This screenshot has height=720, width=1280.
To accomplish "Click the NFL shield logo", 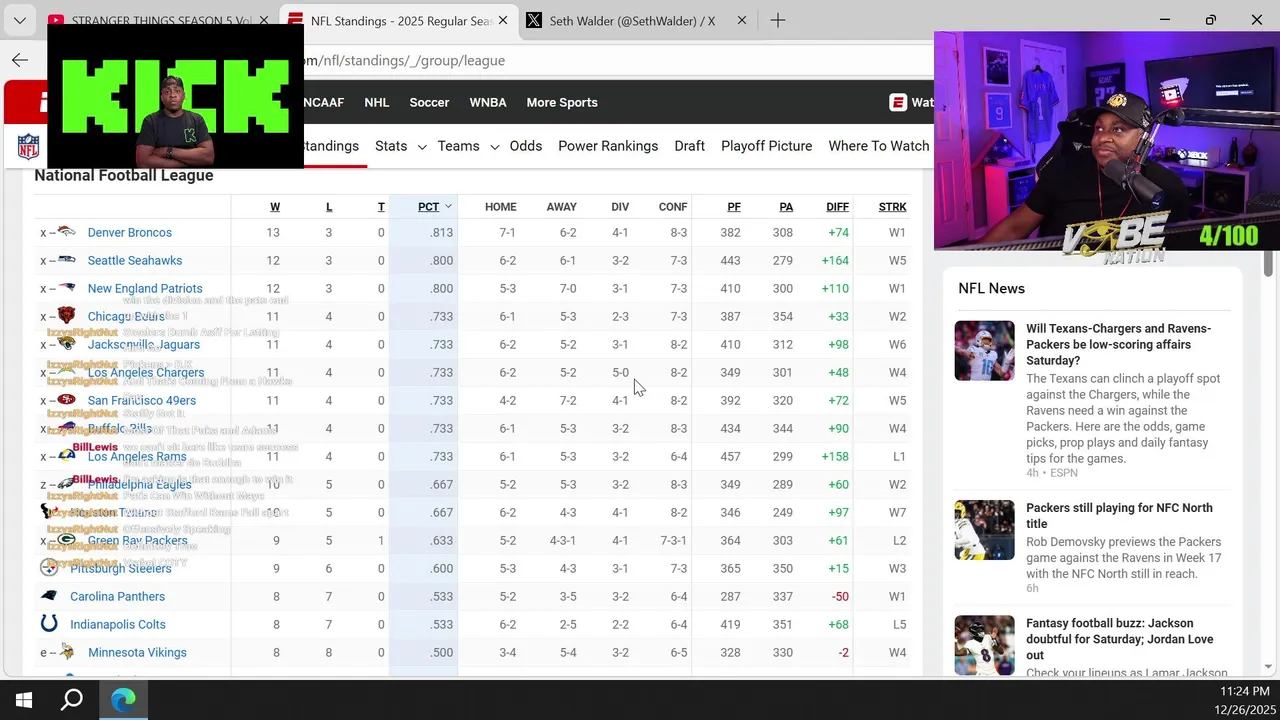I will click(x=28, y=146).
